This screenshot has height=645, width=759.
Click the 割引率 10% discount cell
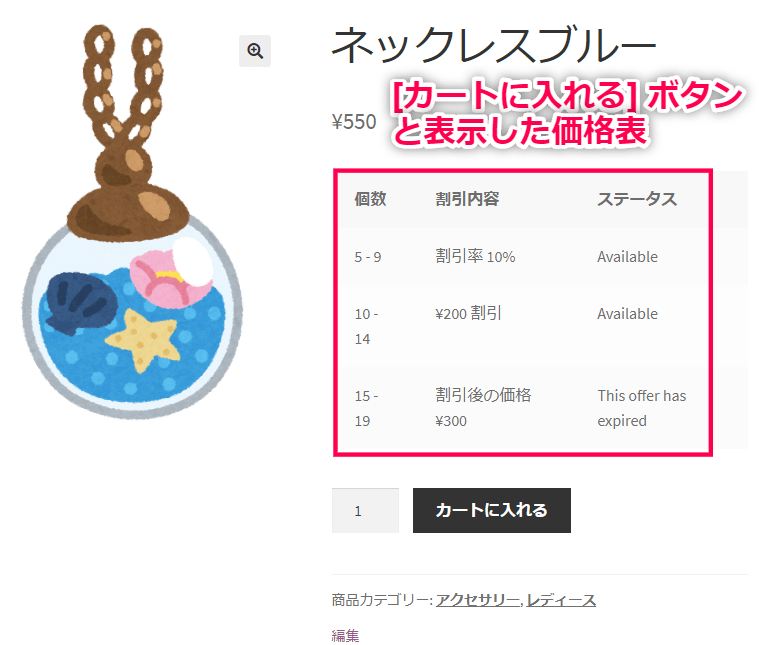(475, 256)
